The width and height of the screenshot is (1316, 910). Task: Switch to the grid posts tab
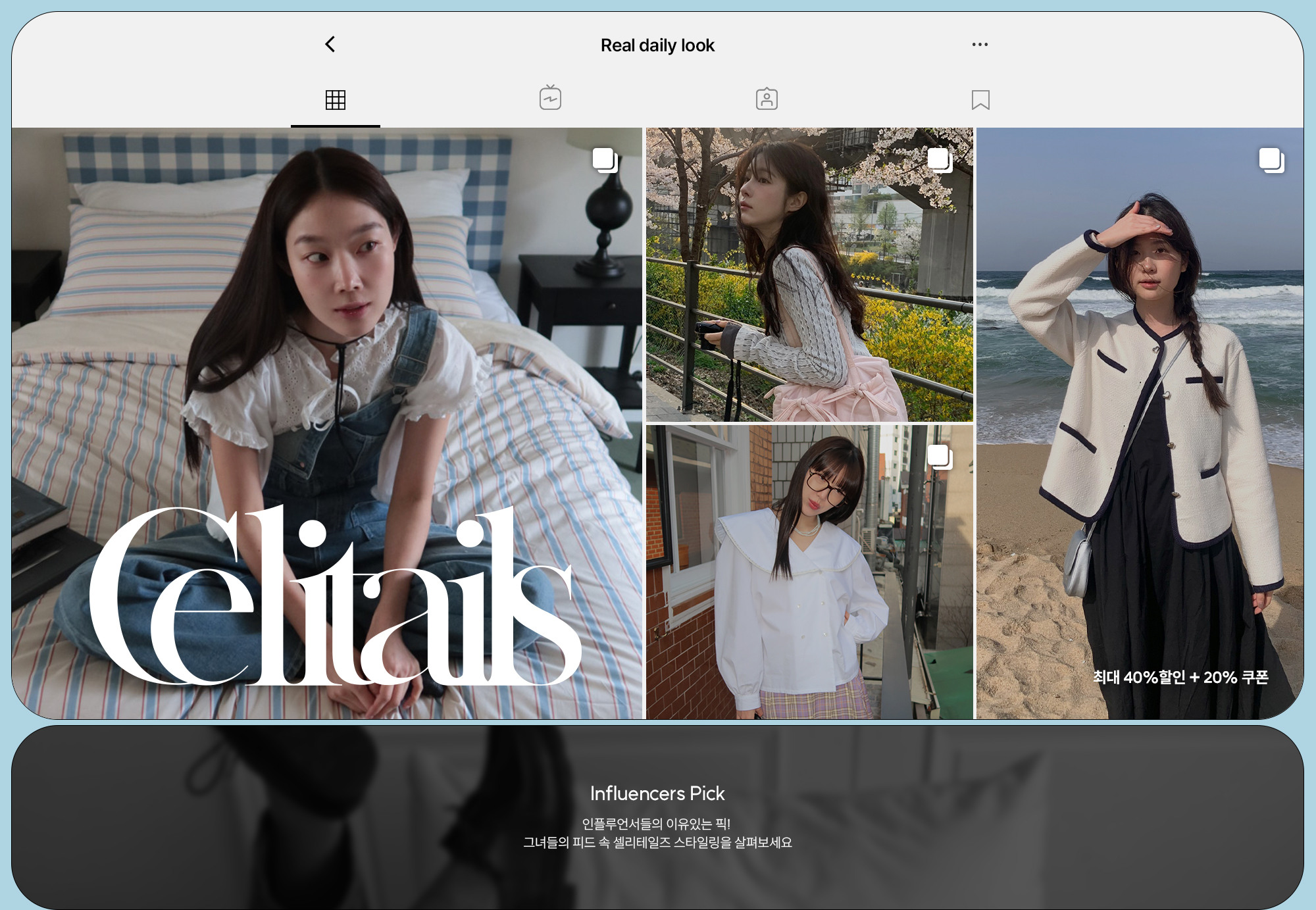click(336, 100)
